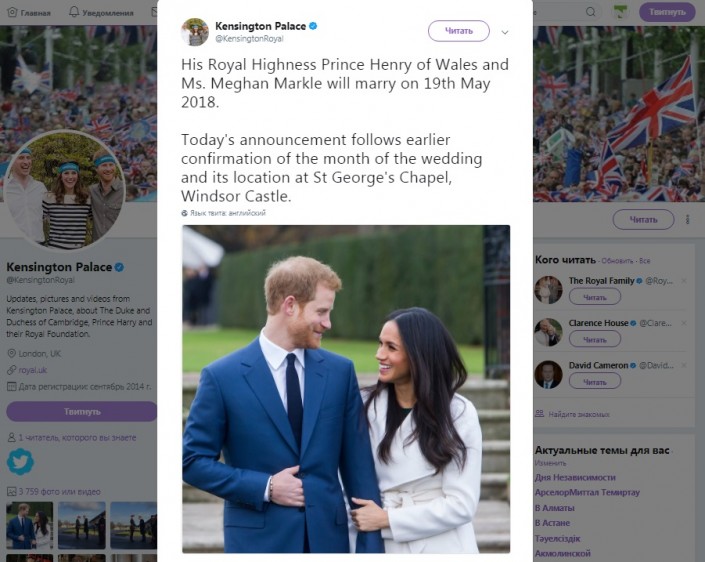
Task: Follow David Cameron via Читать button
Action: 594,381
